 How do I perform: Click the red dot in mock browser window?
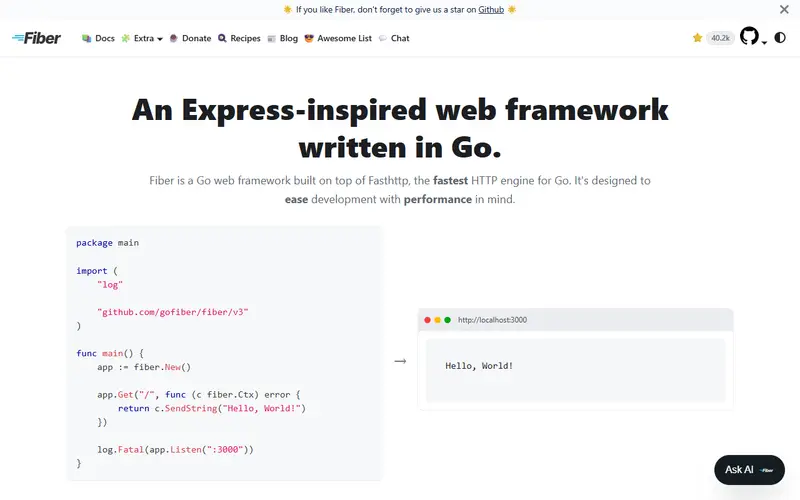tap(428, 320)
